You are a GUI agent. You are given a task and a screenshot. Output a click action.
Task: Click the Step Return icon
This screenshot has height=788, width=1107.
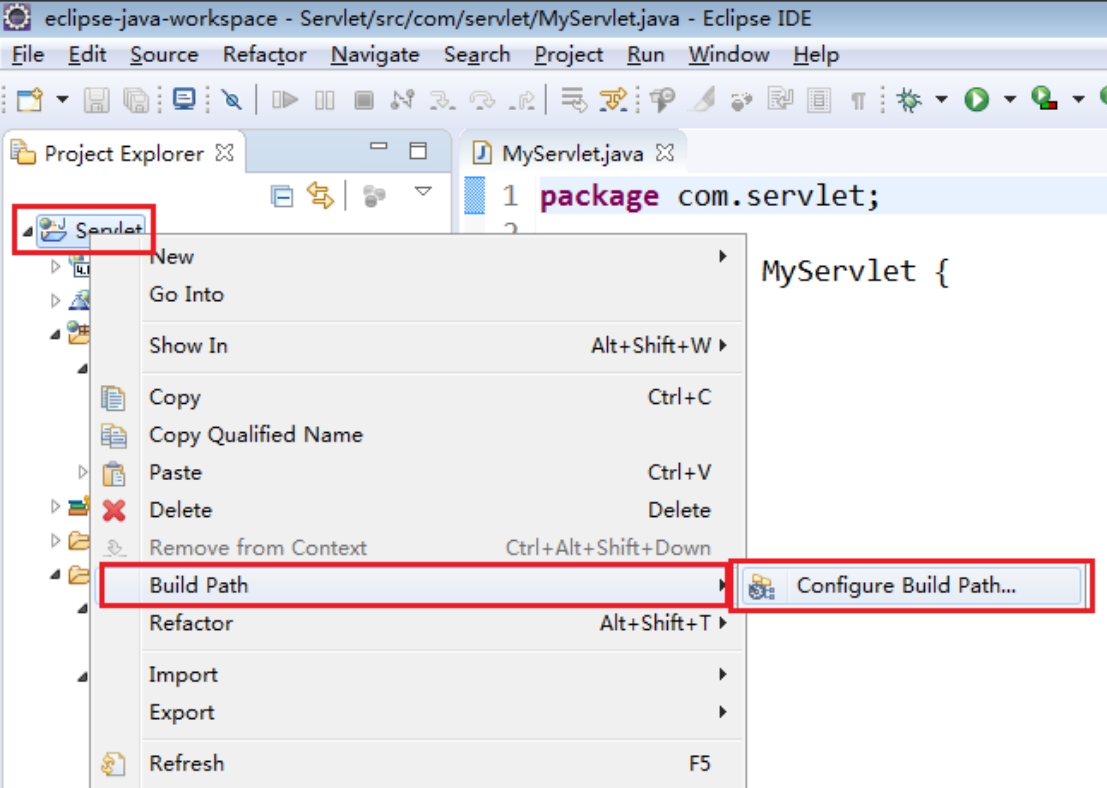(522, 100)
